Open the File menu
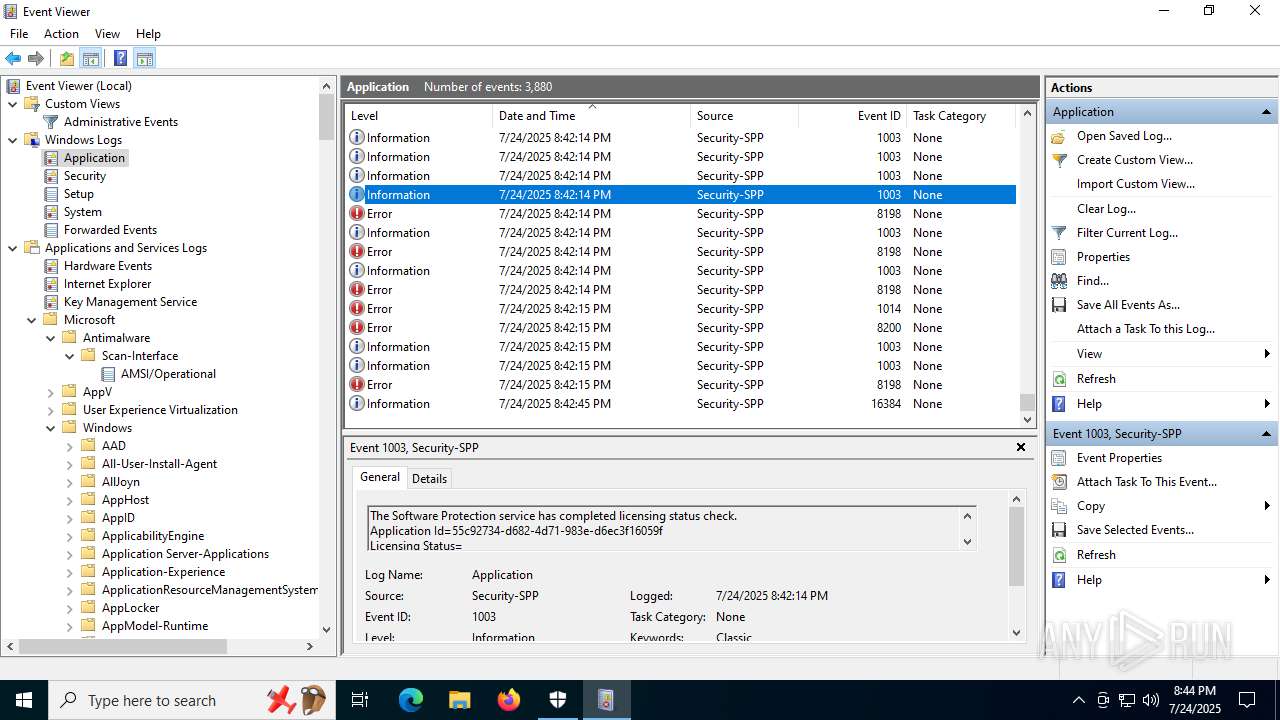 point(19,34)
